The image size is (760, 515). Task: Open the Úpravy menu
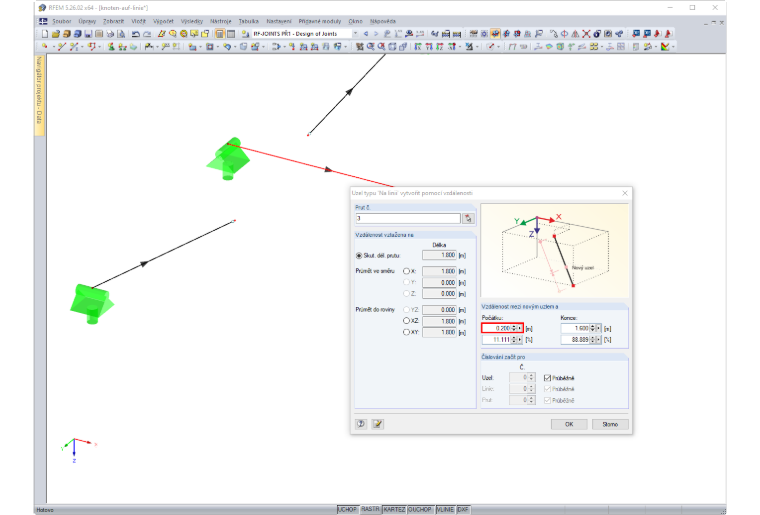(87, 21)
